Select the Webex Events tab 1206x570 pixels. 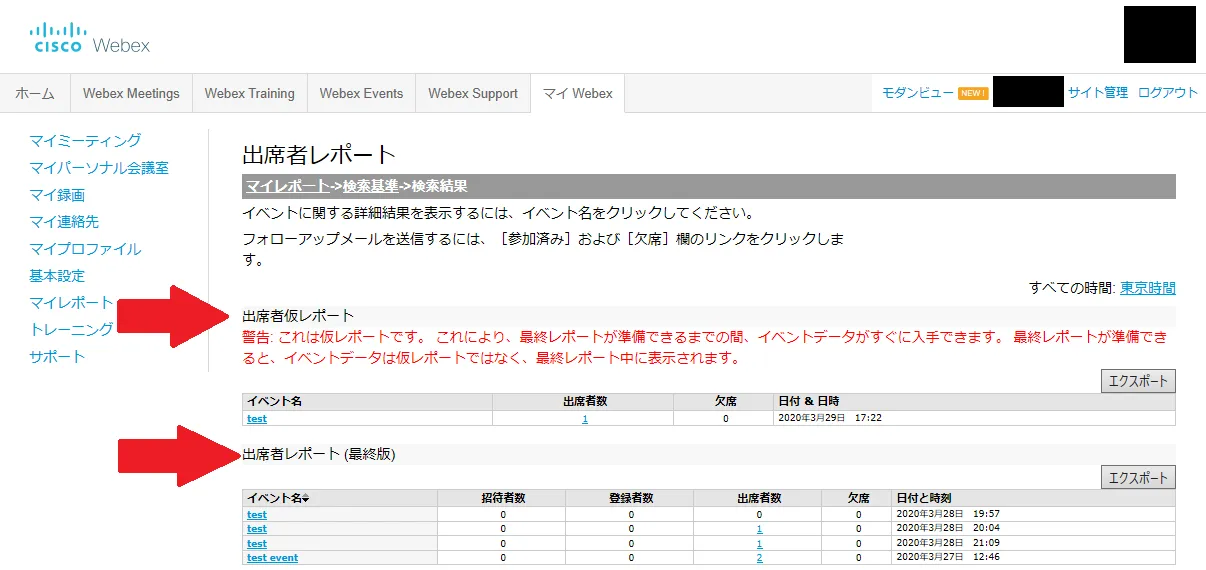[361, 93]
